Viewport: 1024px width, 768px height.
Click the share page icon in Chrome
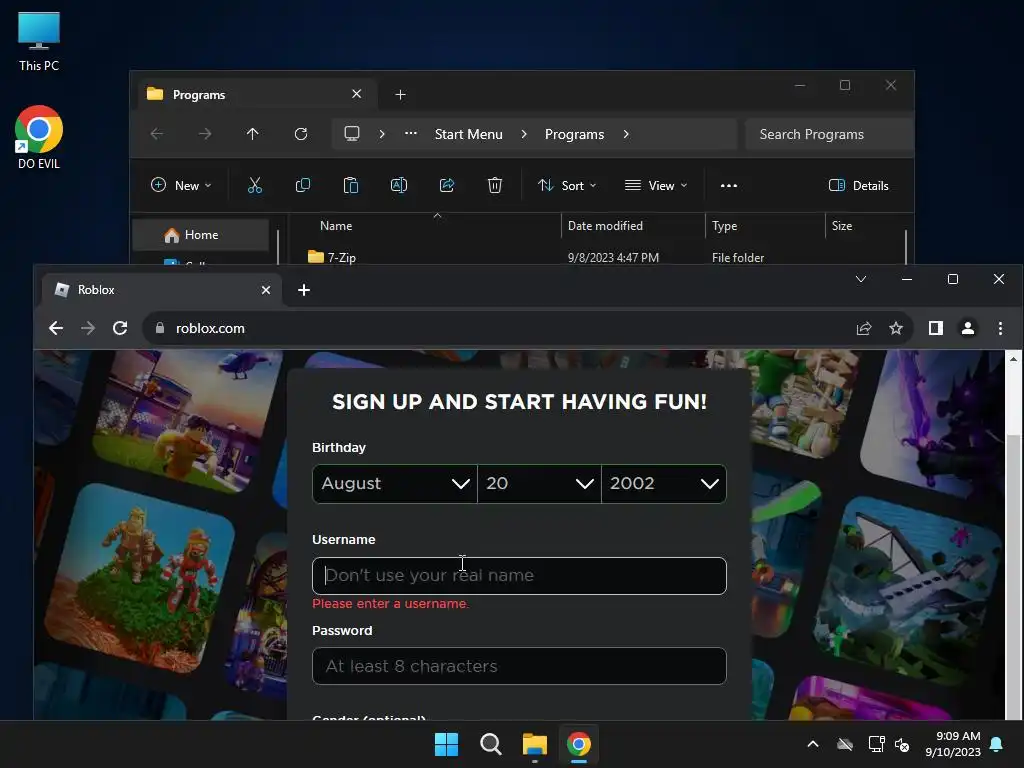pyautogui.click(x=864, y=328)
